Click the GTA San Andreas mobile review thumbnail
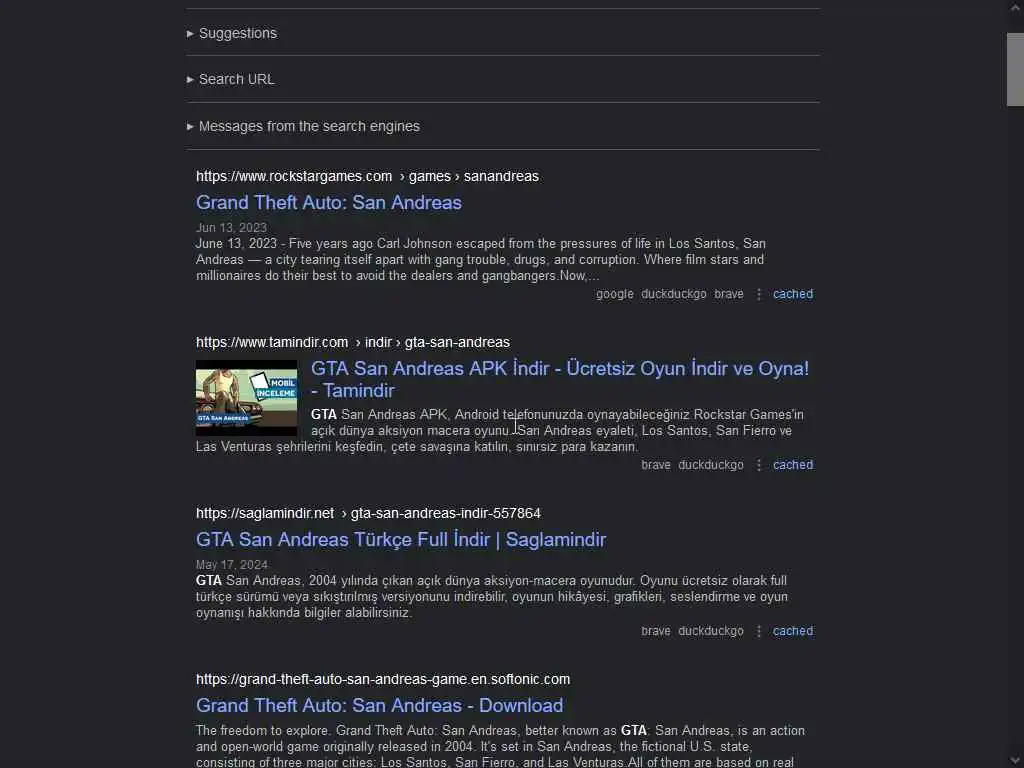This screenshot has width=1024, height=768. [246, 398]
